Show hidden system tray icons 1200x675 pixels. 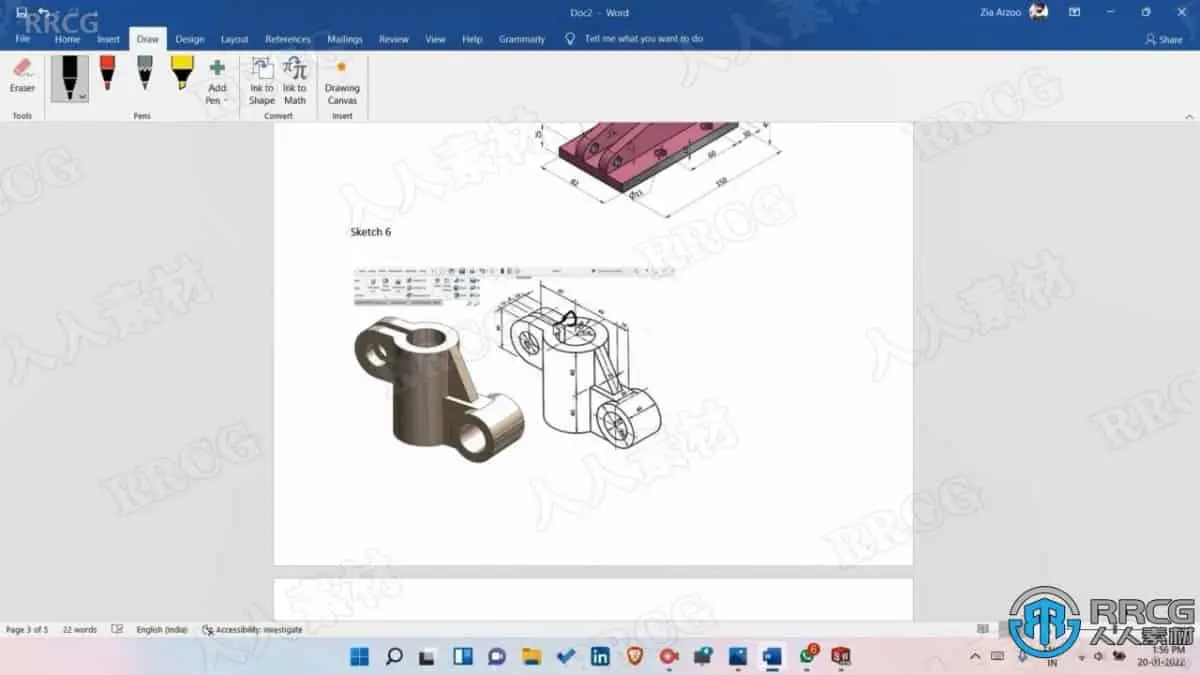tap(975, 656)
